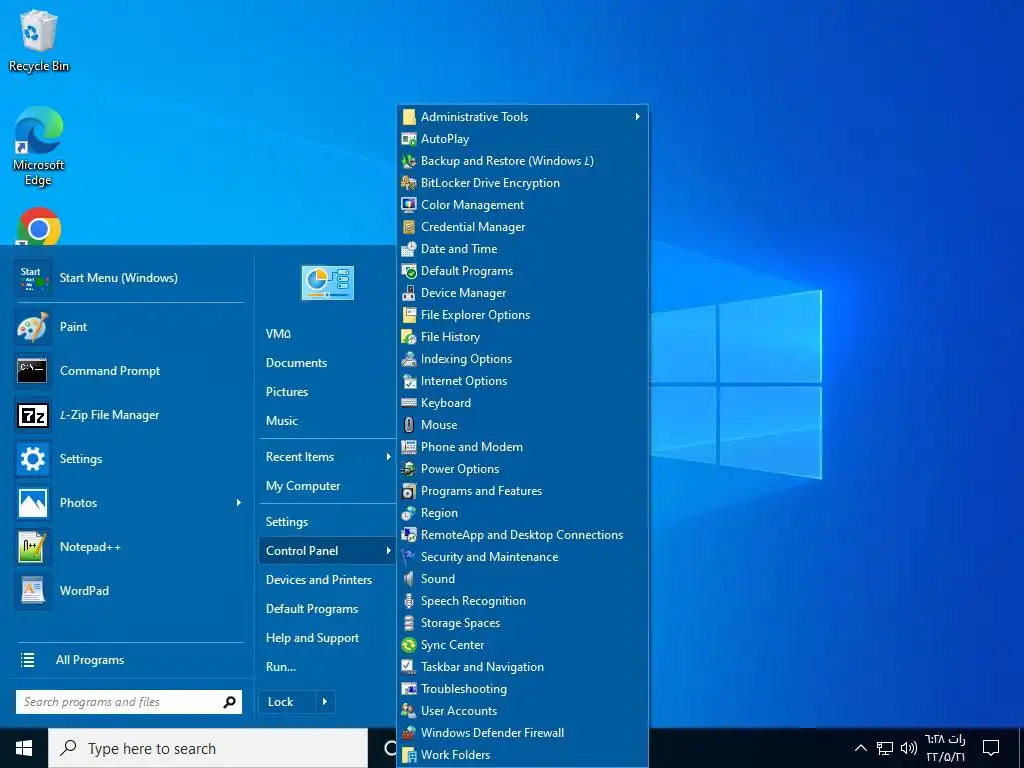The width and height of the screenshot is (1024, 768).
Task: Select Pictures in the start menu
Action: [287, 392]
